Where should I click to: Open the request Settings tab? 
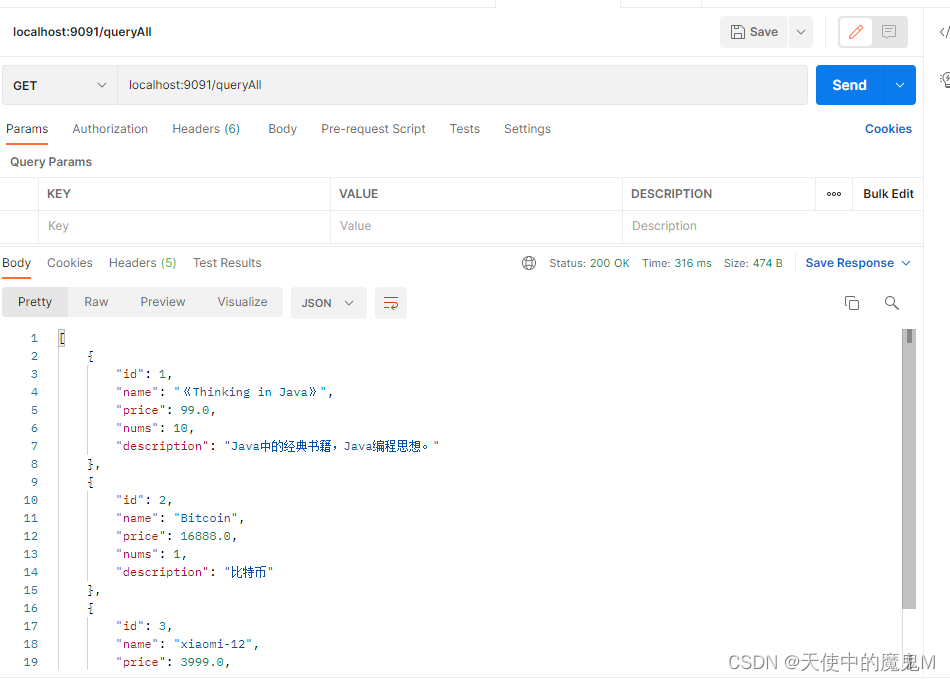tap(527, 129)
